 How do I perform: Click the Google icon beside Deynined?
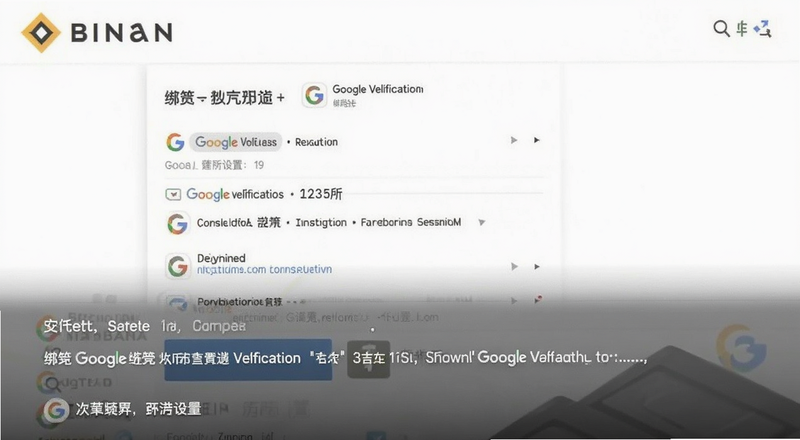(178, 266)
